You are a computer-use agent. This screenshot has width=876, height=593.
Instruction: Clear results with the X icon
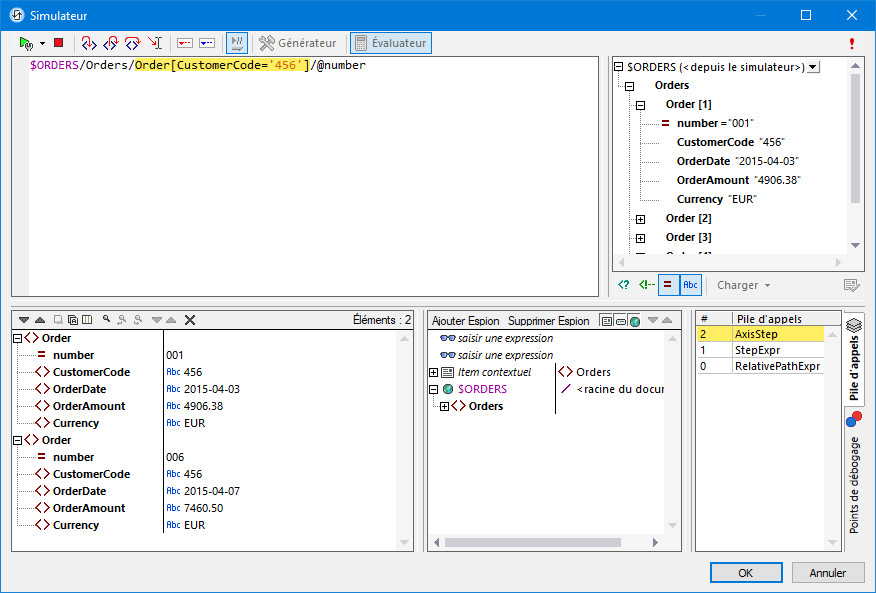pyautogui.click(x=190, y=320)
